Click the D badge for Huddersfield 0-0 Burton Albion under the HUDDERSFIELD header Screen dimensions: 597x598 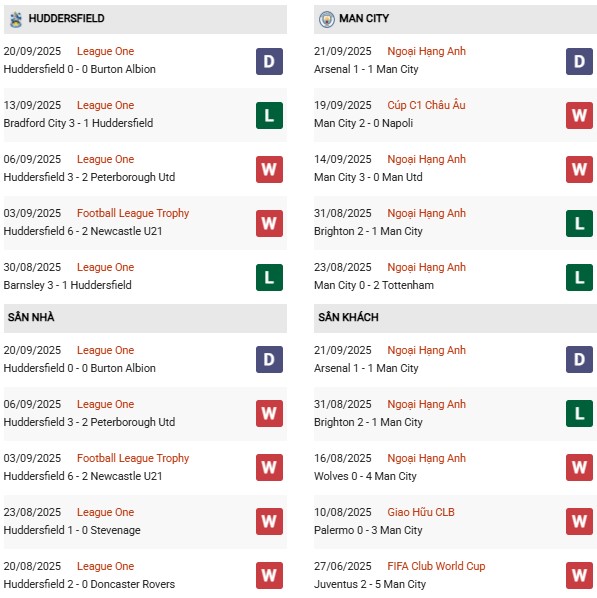pos(269,61)
